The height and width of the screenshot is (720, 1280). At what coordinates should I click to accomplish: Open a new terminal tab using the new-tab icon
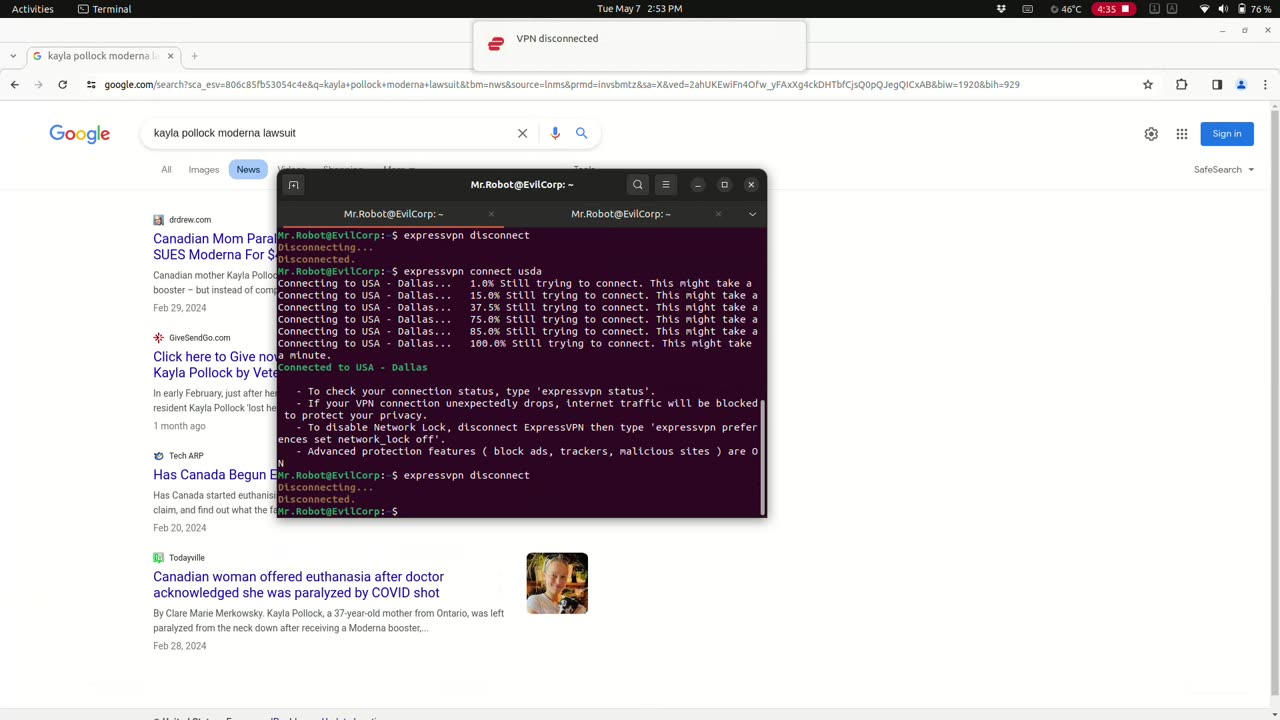pos(293,185)
